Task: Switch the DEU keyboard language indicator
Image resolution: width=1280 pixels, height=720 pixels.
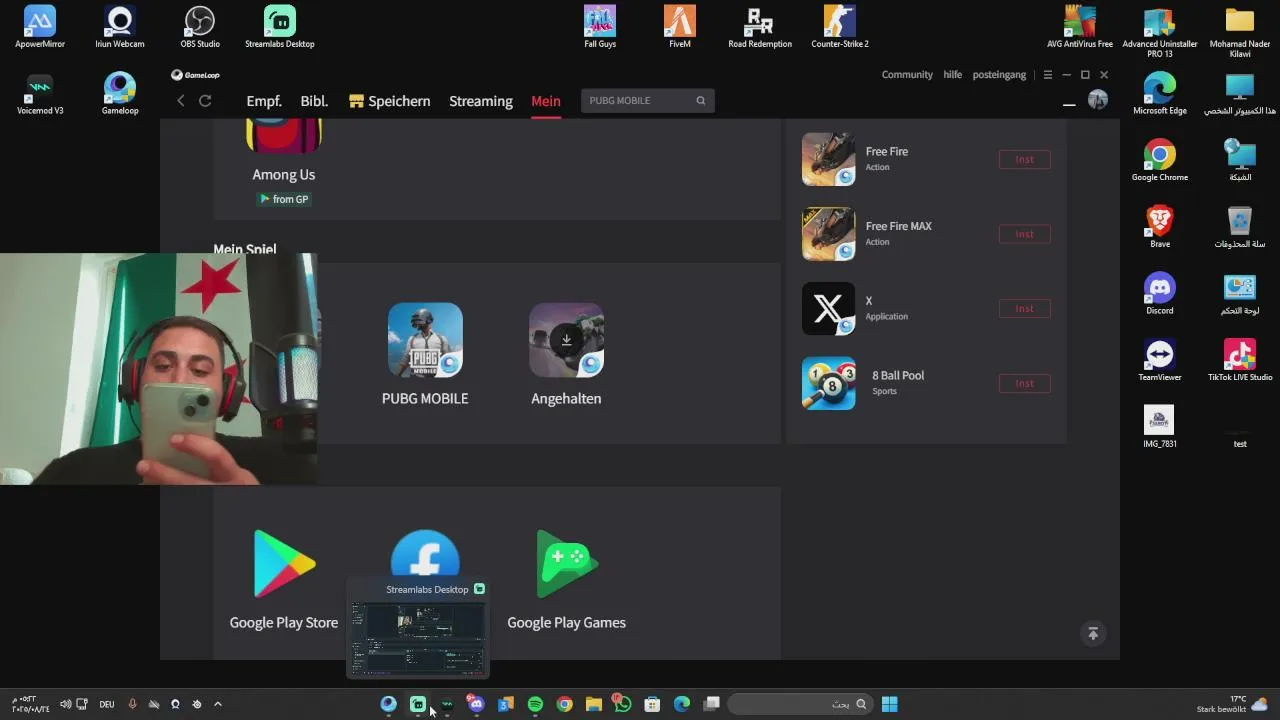Action: pyautogui.click(x=107, y=704)
